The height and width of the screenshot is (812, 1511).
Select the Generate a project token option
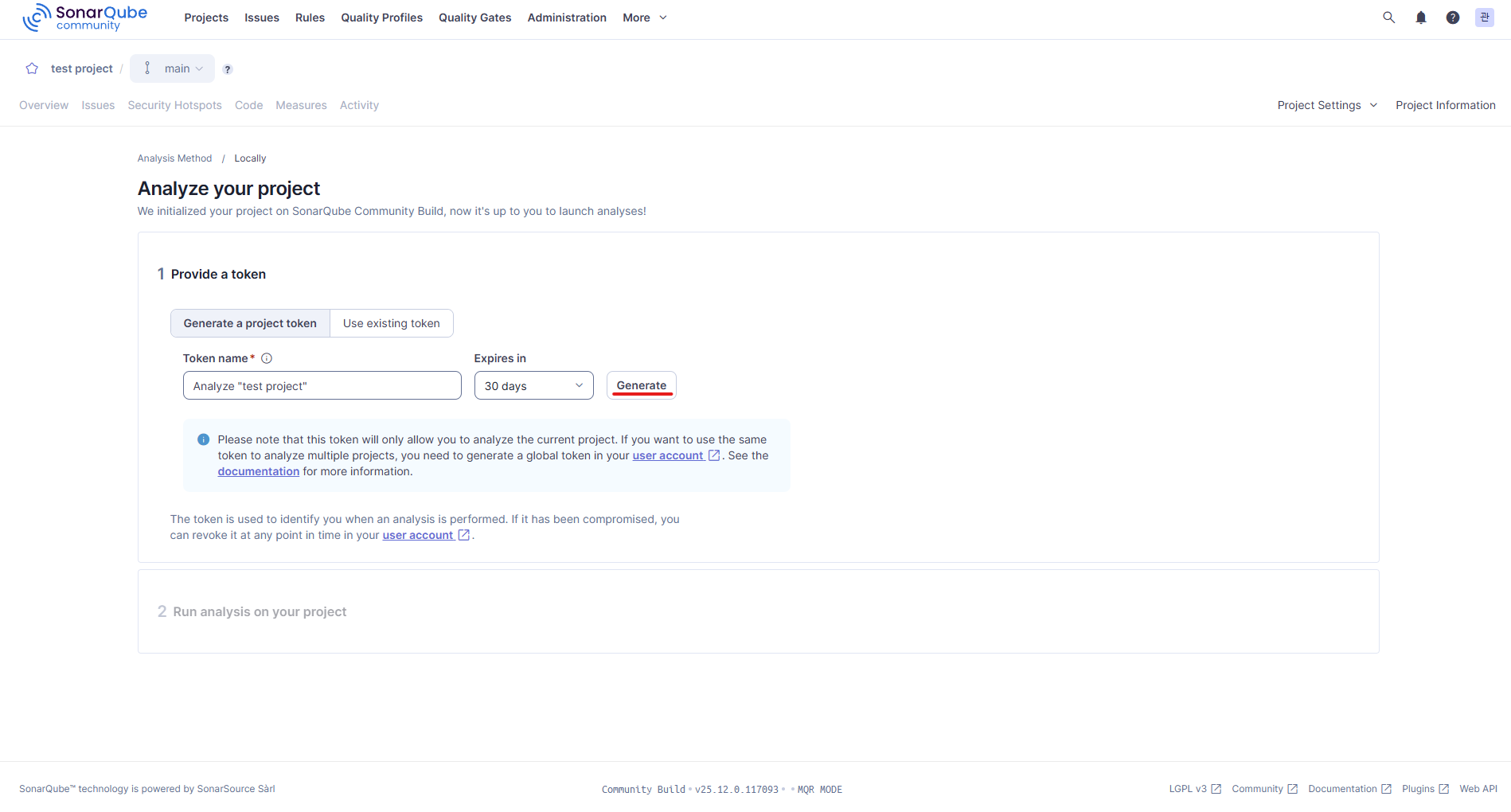250,323
